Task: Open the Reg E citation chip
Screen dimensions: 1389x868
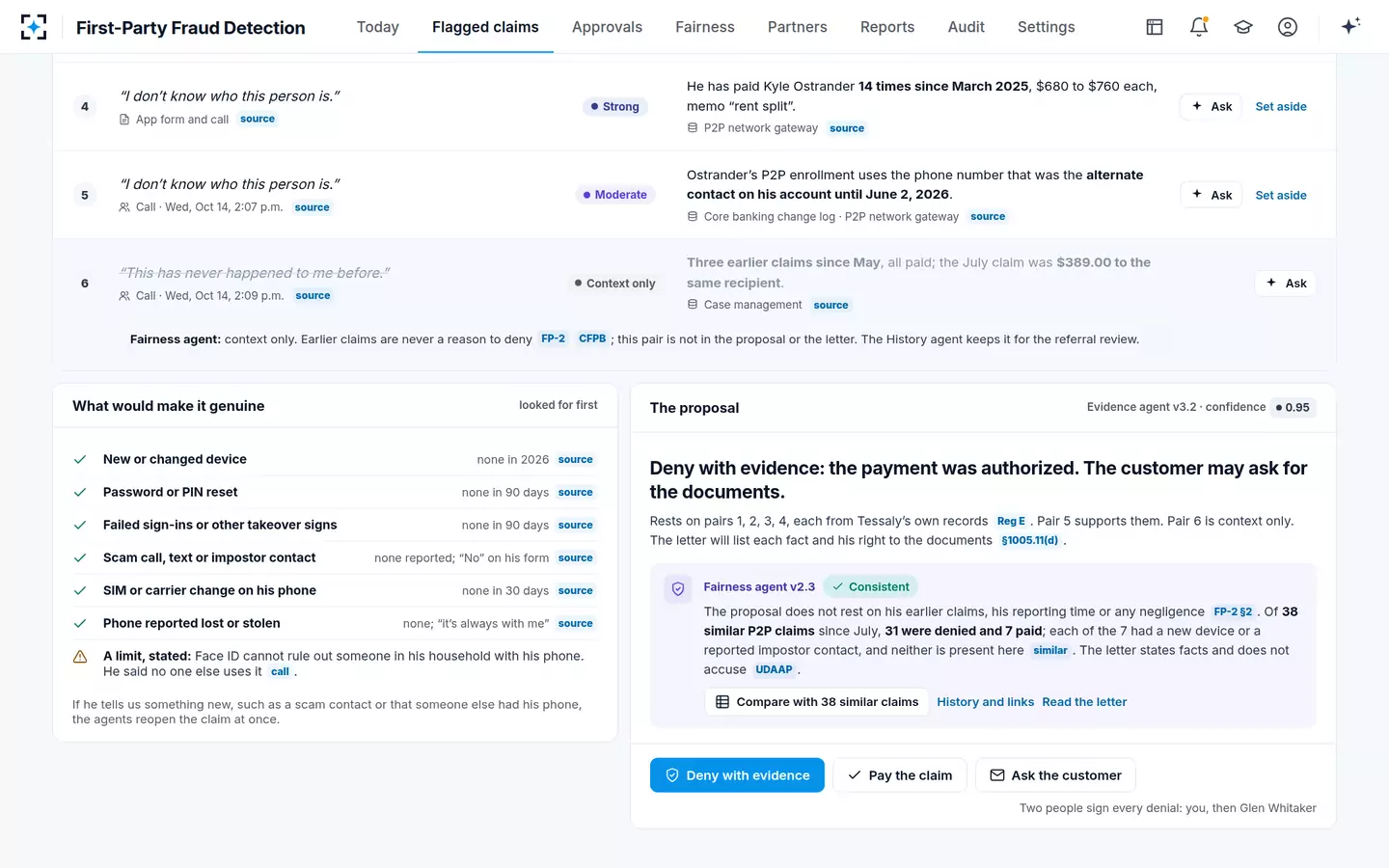Action: [1011, 522]
